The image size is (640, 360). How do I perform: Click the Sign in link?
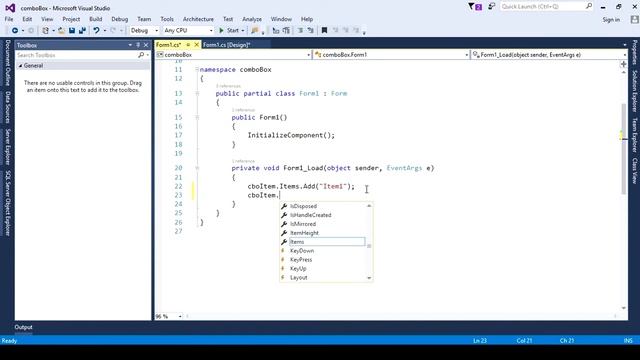[x=611, y=19]
